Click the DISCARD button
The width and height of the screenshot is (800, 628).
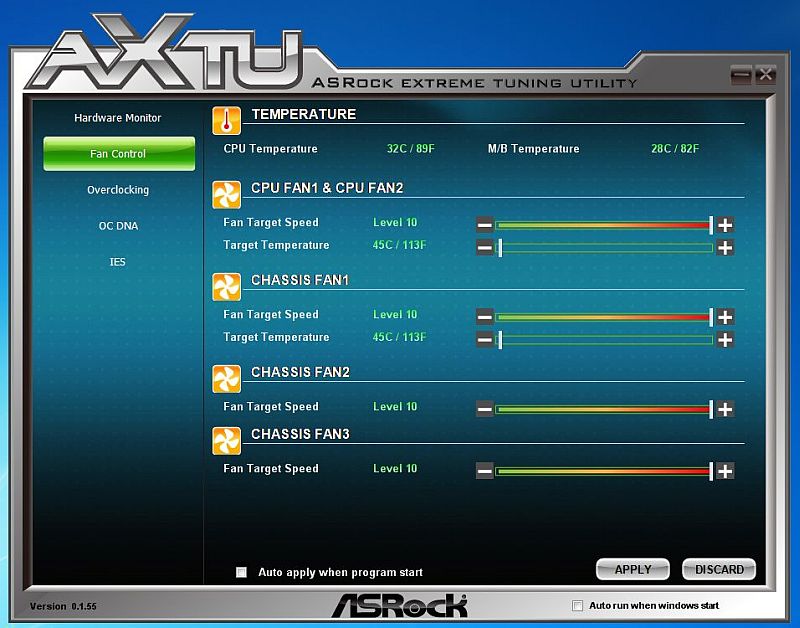point(719,569)
